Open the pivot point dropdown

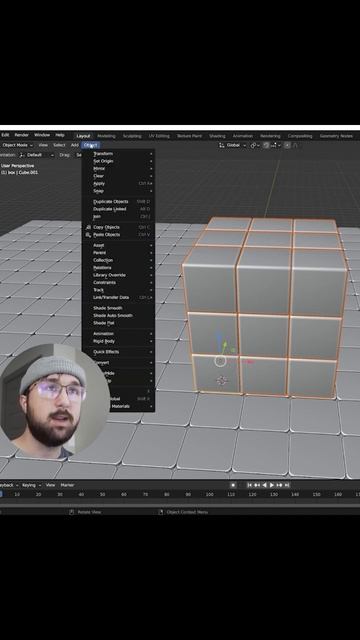pyautogui.click(x=255, y=145)
